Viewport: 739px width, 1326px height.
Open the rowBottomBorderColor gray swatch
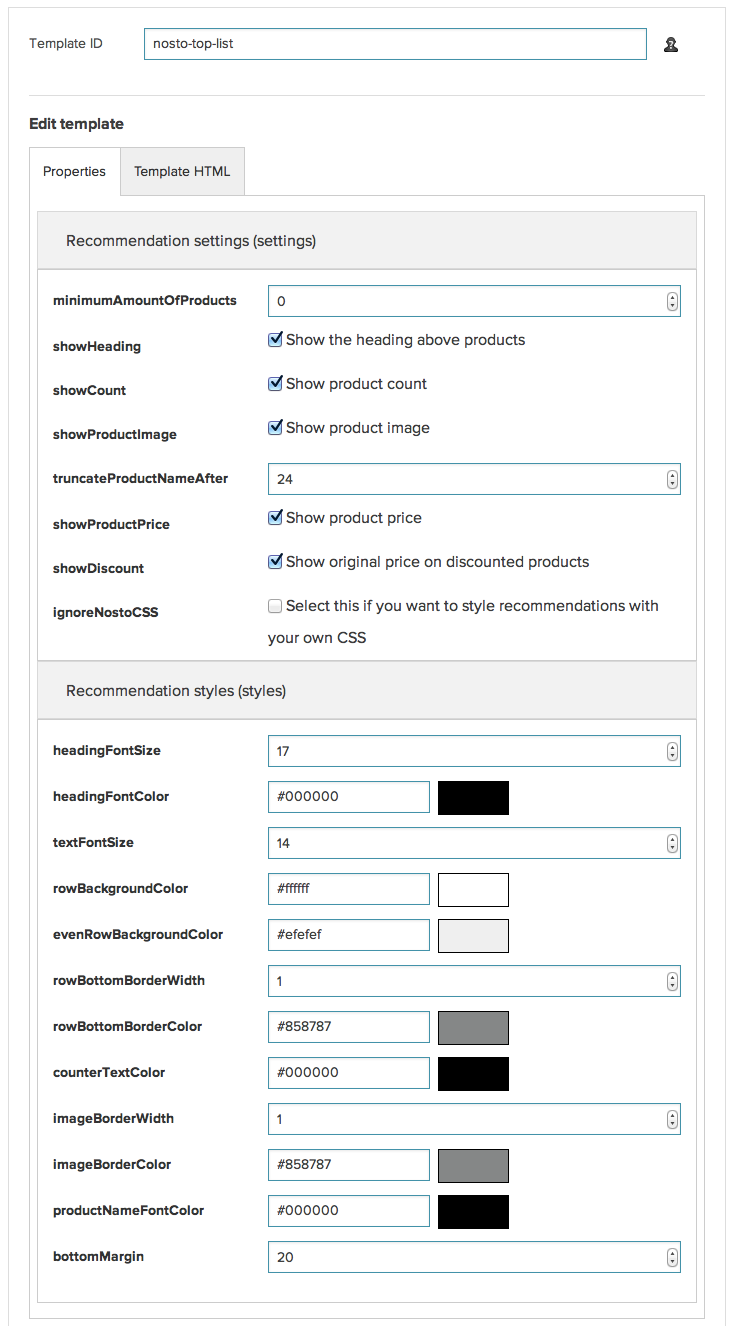pyautogui.click(x=473, y=1028)
